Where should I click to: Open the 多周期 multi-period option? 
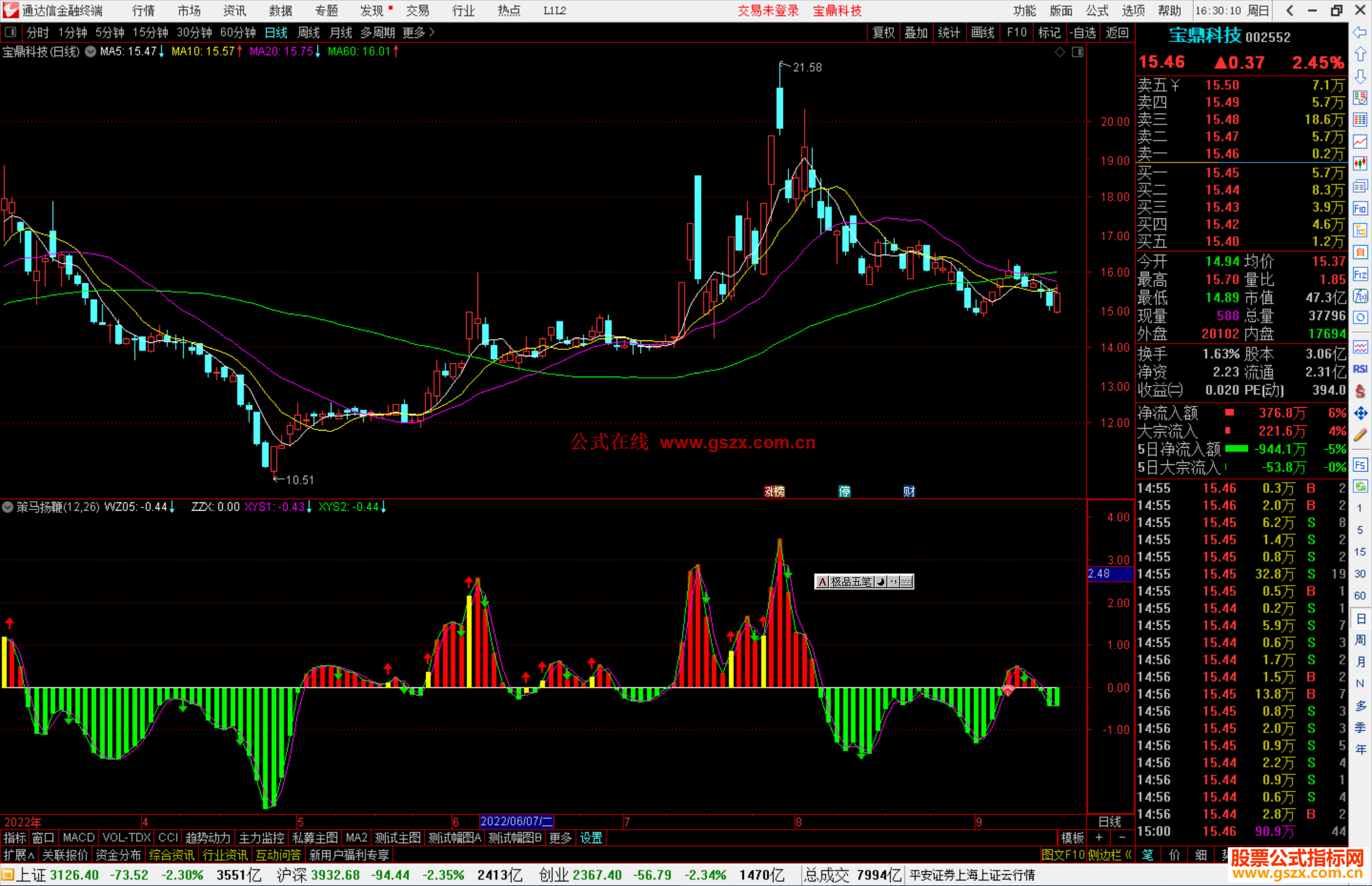coord(378,32)
